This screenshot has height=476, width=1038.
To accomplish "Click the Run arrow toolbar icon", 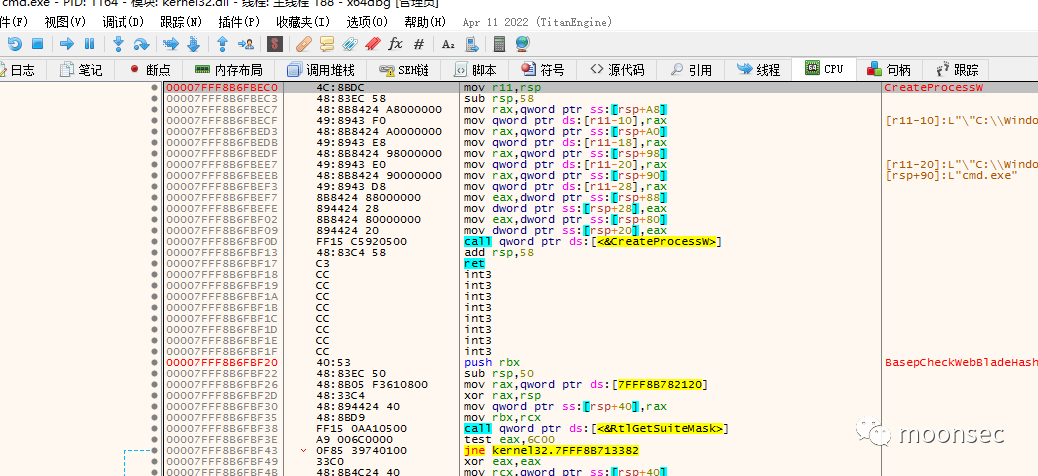I will pos(66,44).
